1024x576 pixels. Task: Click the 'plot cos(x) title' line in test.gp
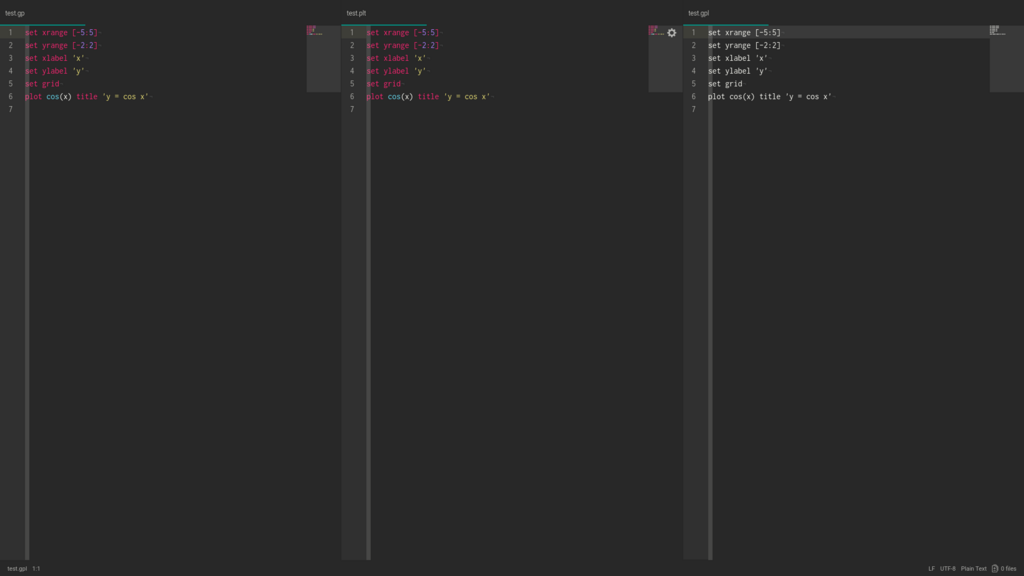tap(87, 97)
